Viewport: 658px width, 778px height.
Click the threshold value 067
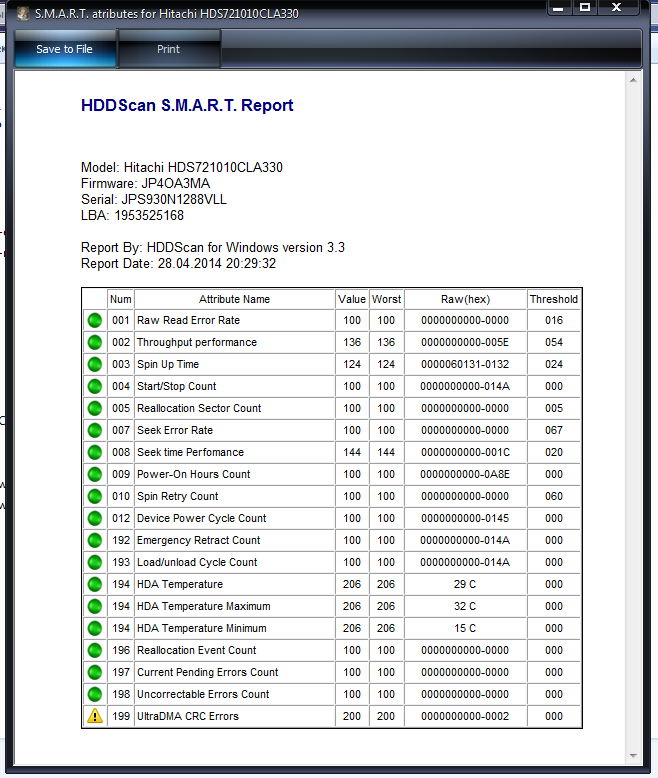pos(554,430)
